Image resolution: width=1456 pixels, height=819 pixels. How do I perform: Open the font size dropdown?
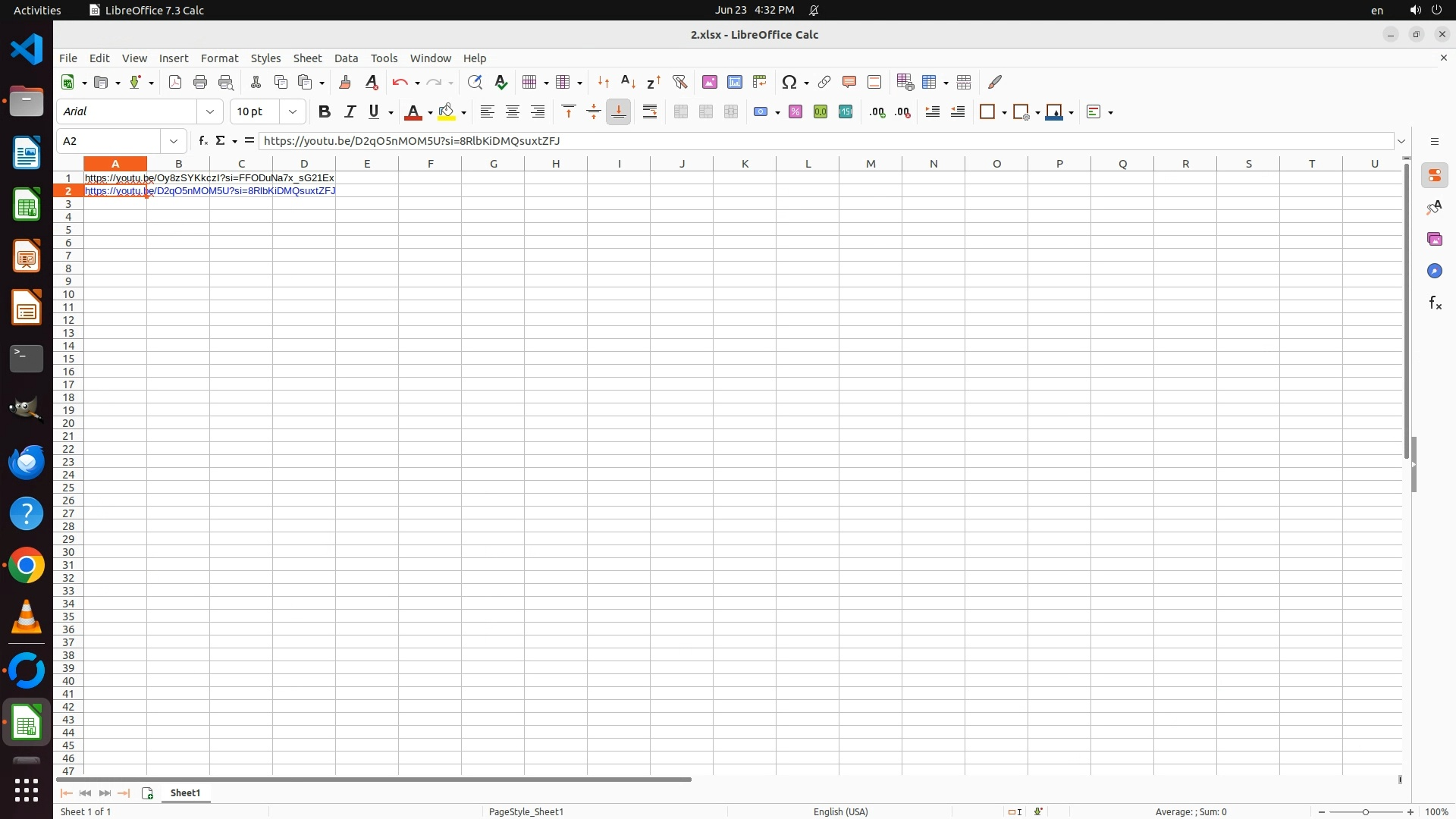[x=293, y=111]
